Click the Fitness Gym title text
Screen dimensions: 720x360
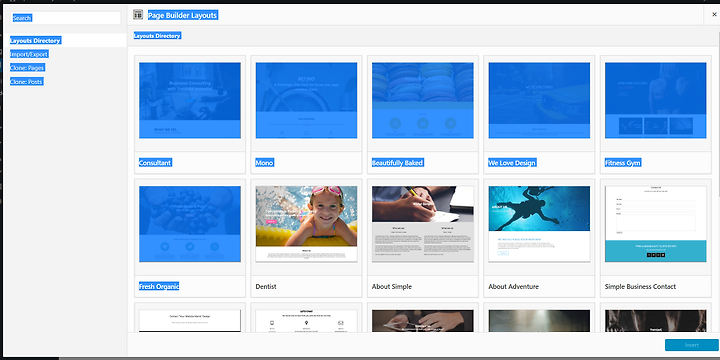[623, 163]
